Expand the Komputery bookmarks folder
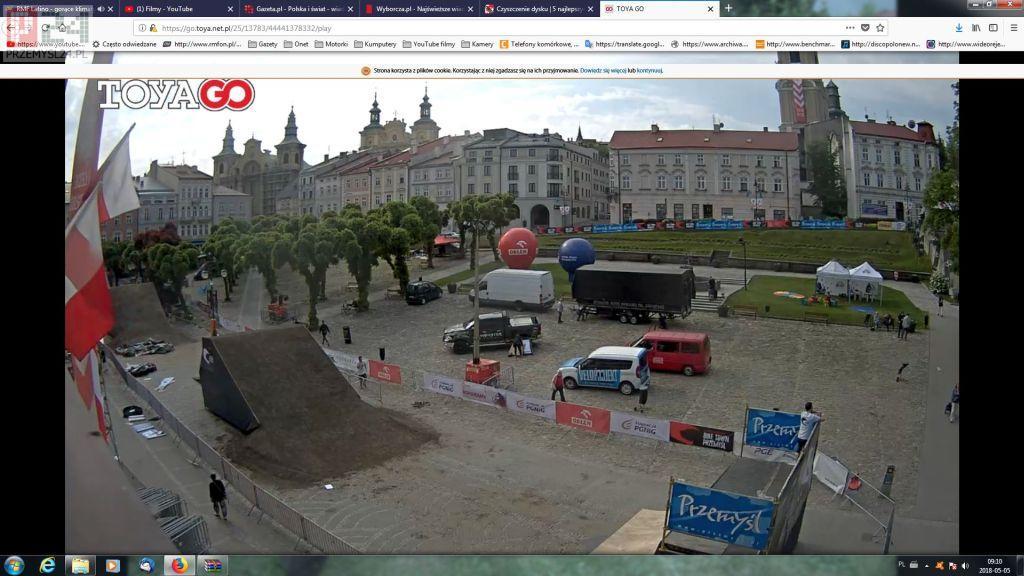 375,44
